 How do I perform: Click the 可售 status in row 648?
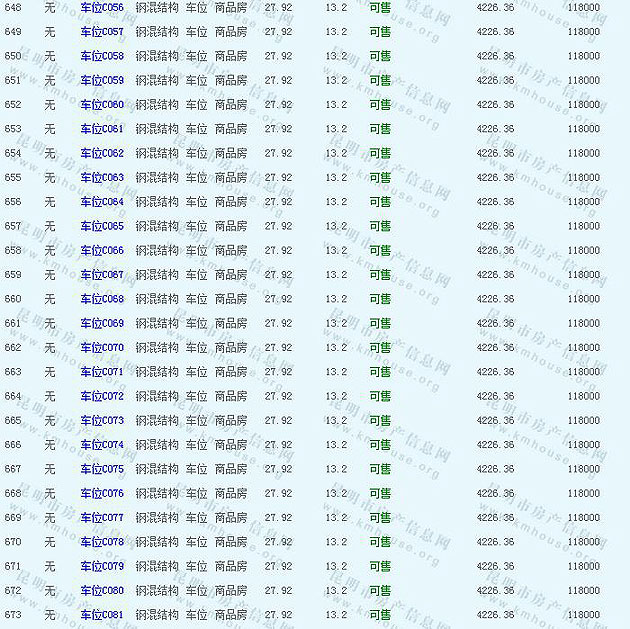tap(380, 8)
